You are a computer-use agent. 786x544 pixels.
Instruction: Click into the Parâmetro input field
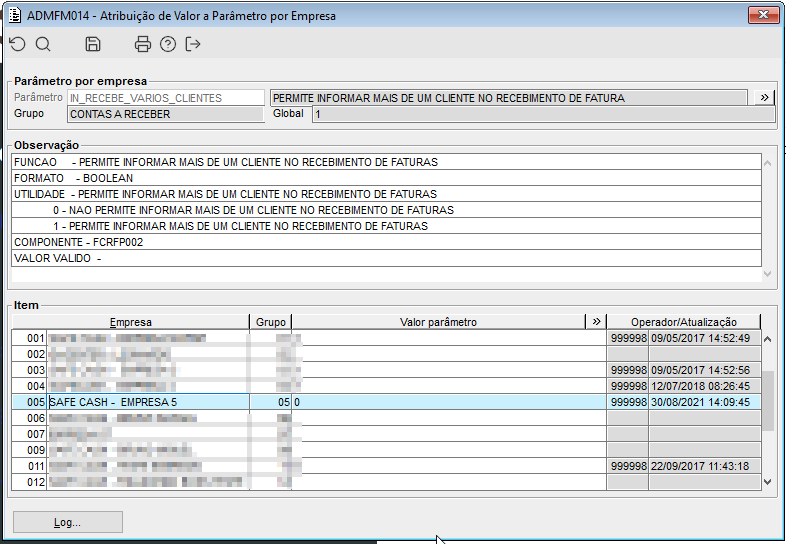click(166, 98)
